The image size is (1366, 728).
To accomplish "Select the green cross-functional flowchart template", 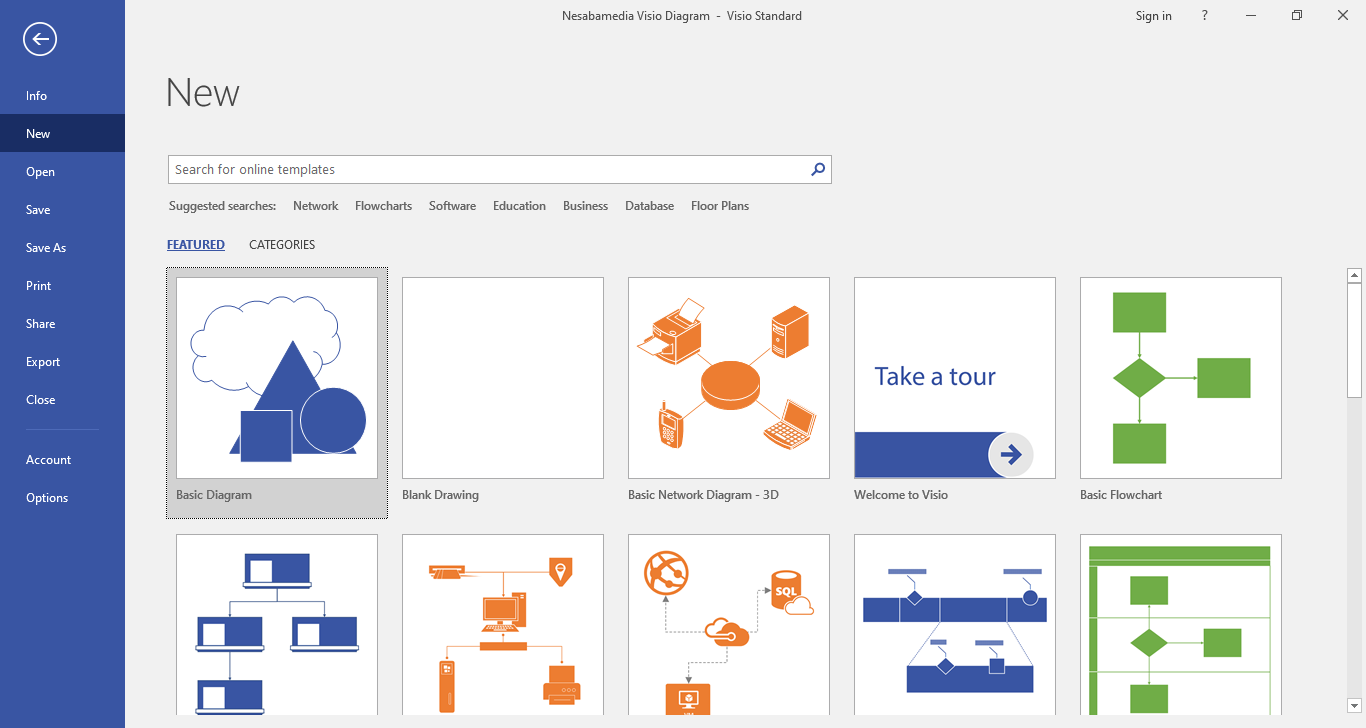I will coord(1181,625).
